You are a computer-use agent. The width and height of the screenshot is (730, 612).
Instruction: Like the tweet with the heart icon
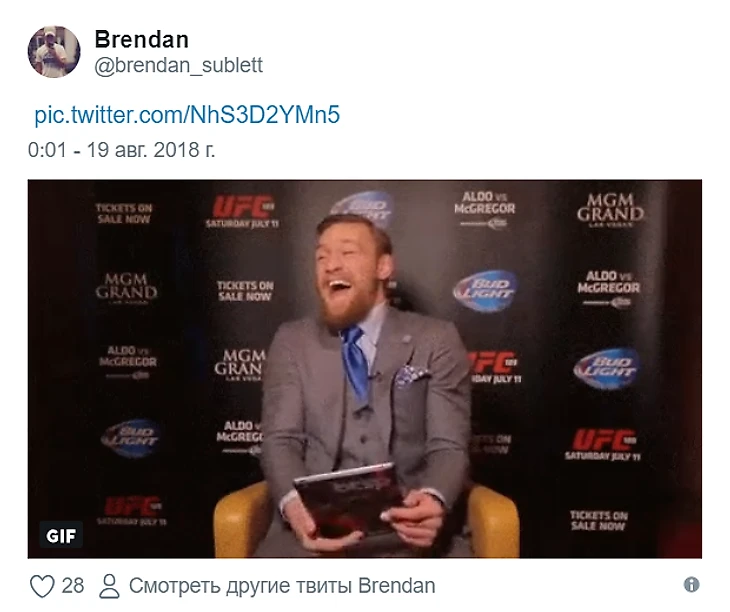click(42, 585)
